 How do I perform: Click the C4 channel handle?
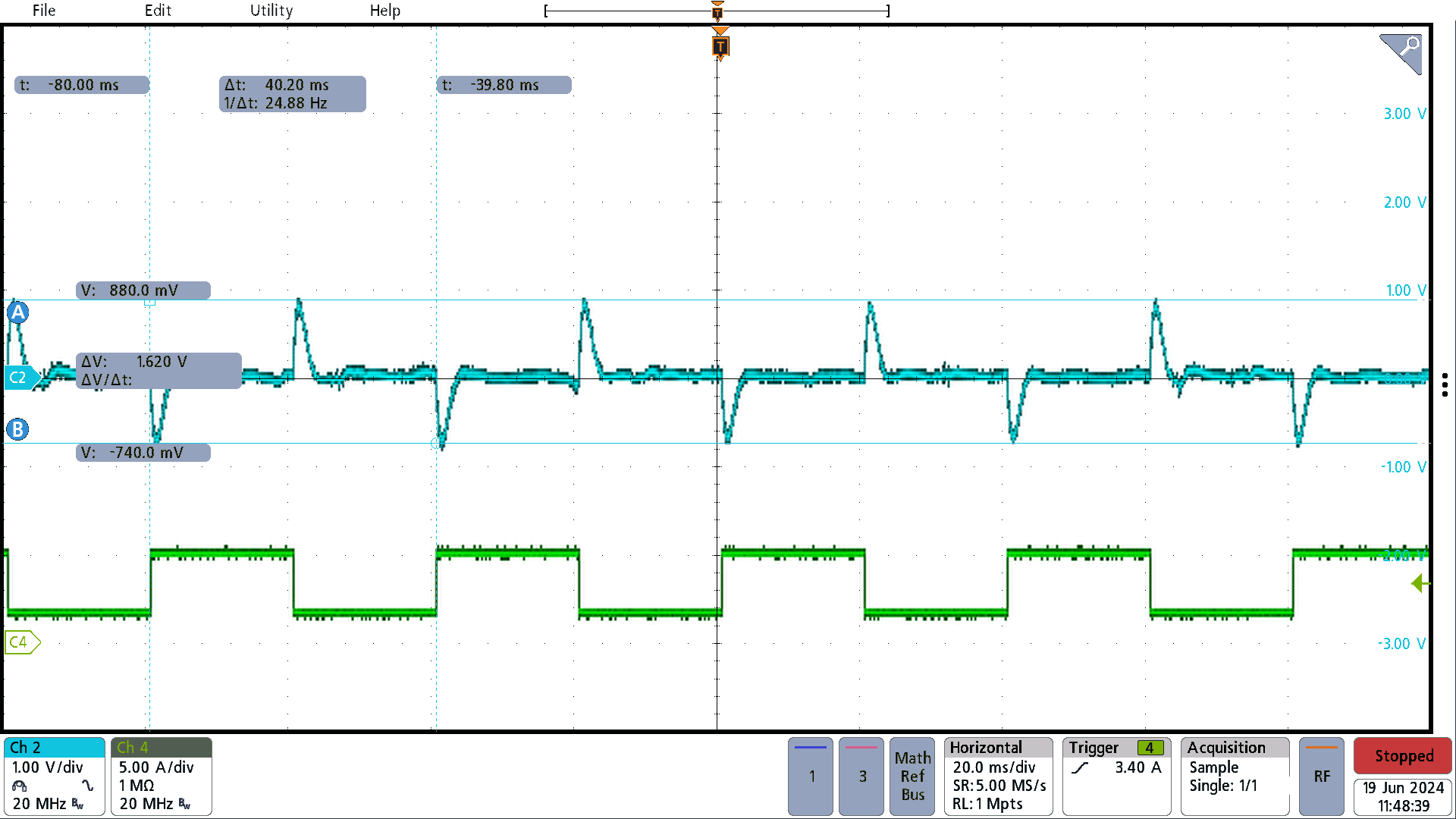coord(21,642)
